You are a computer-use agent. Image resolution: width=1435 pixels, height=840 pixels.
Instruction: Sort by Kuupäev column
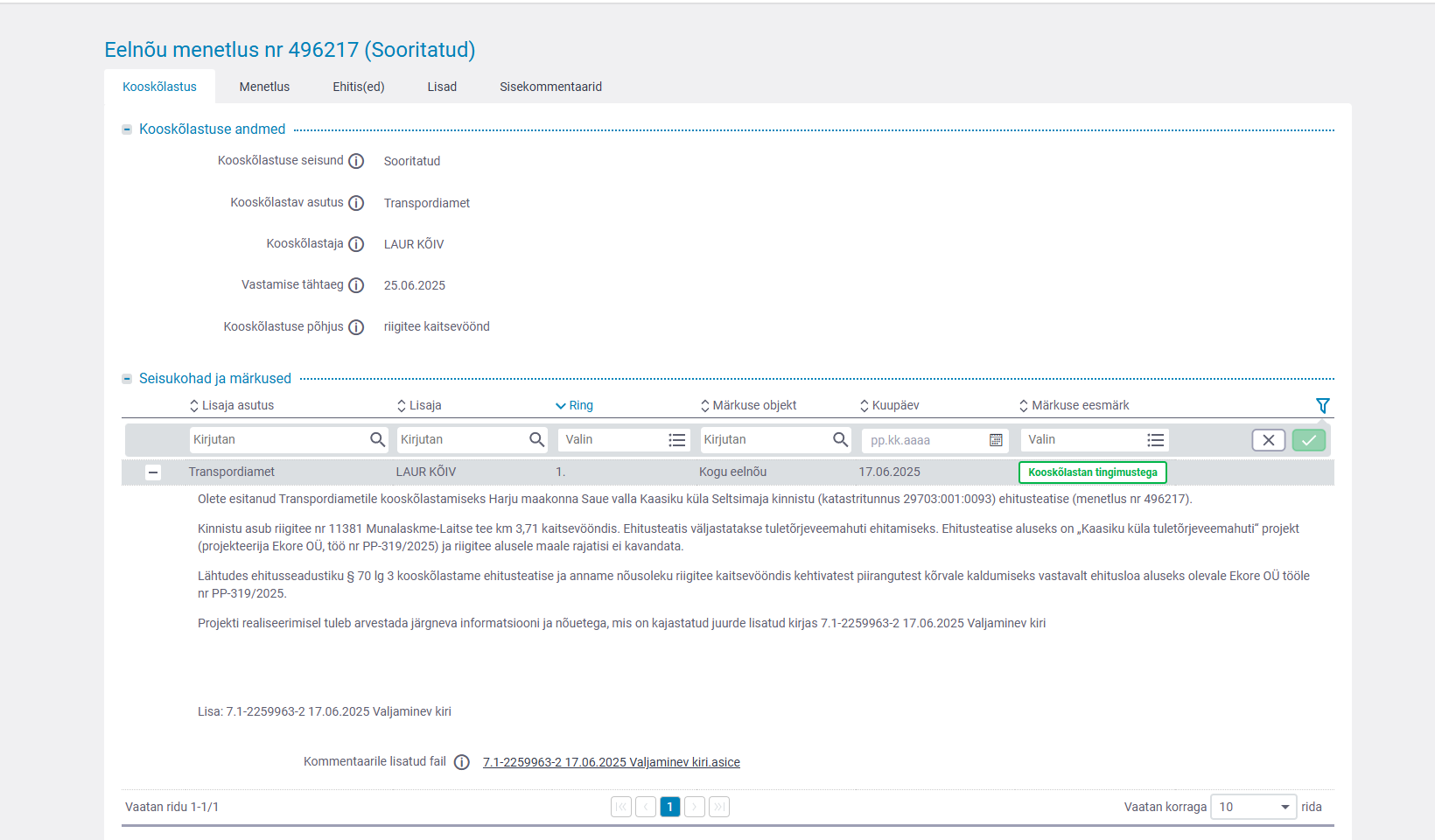[x=890, y=405]
